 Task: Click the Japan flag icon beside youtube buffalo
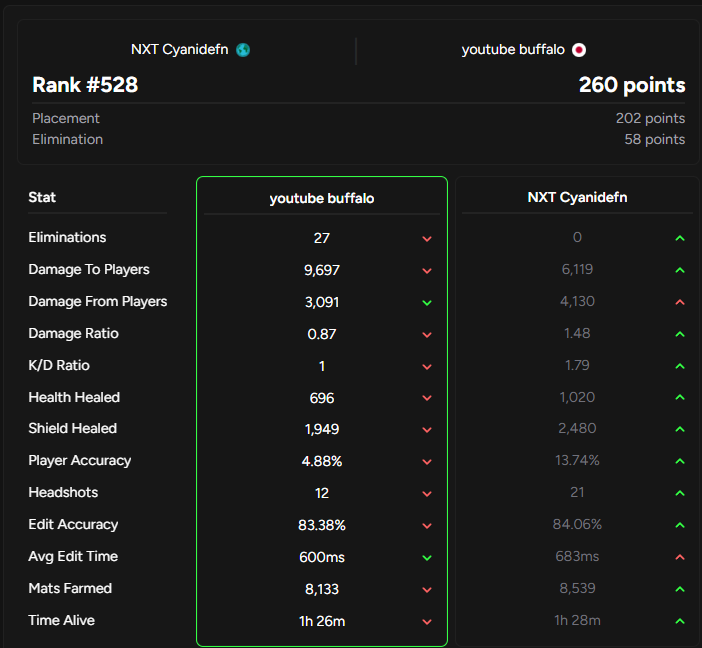[x=579, y=50]
